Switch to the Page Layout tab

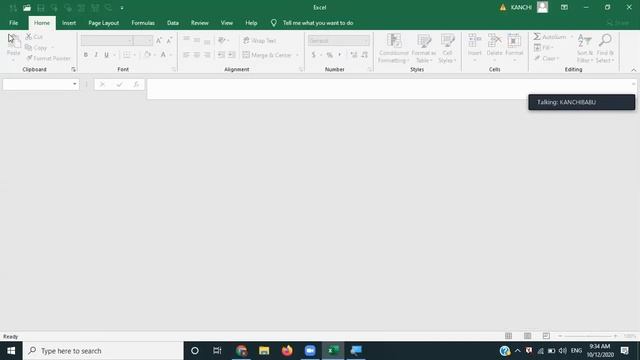pyautogui.click(x=104, y=23)
